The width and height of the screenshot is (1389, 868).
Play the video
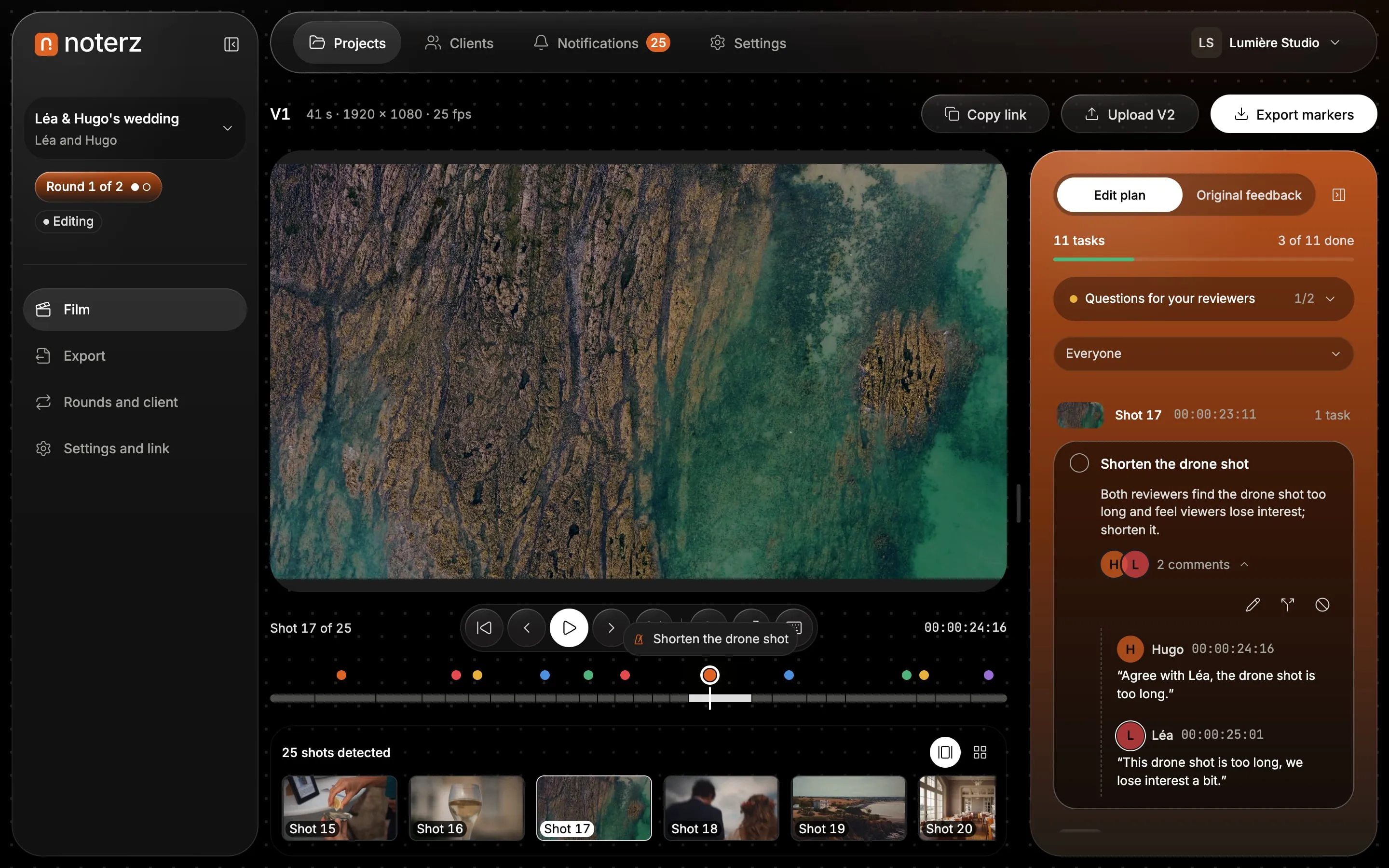pyautogui.click(x=569, y=627)
